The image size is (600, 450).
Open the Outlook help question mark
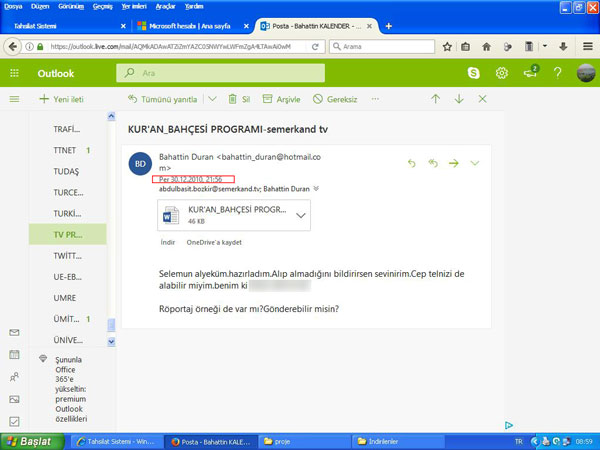(558, 73)
